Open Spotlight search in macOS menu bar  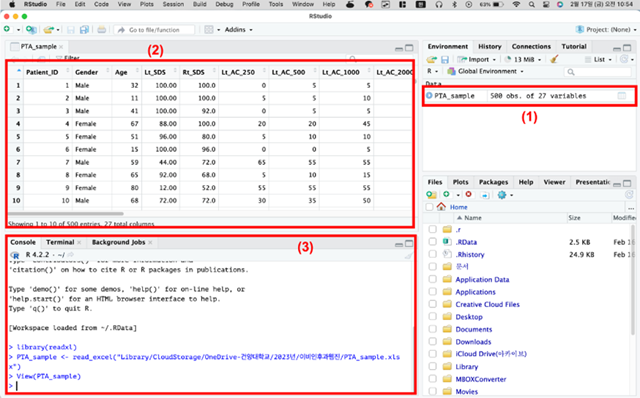[531, 4]
